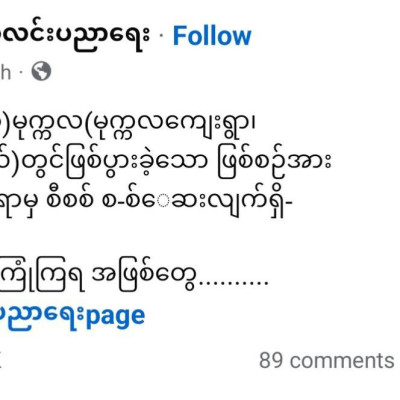Open the post timestamp ending in 'h'

pyautogui.click(x=5, y=72)
